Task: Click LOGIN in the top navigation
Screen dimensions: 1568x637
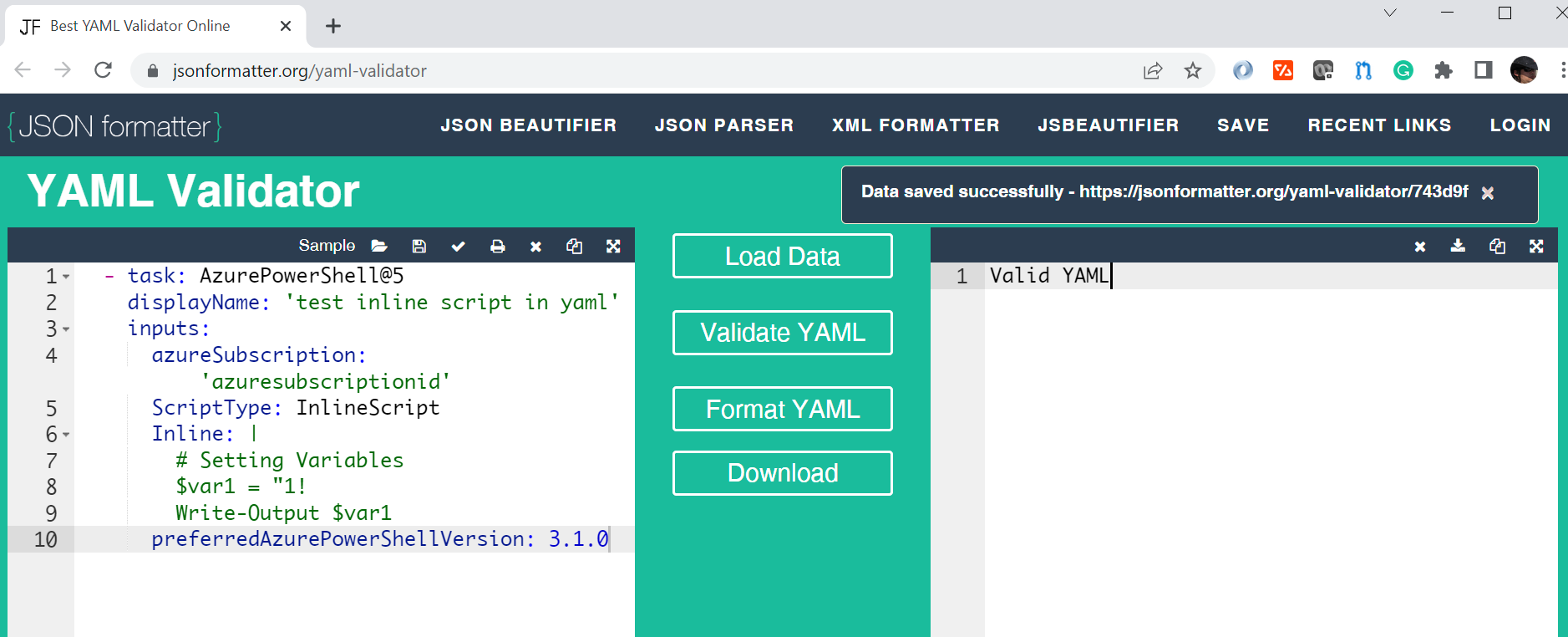Action: 1520,125
